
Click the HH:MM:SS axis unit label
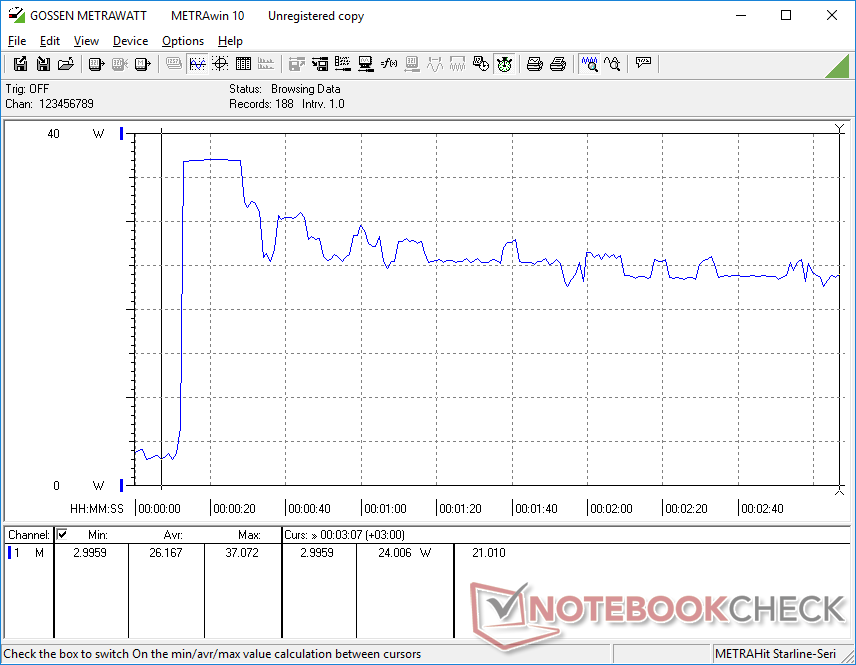97,509
